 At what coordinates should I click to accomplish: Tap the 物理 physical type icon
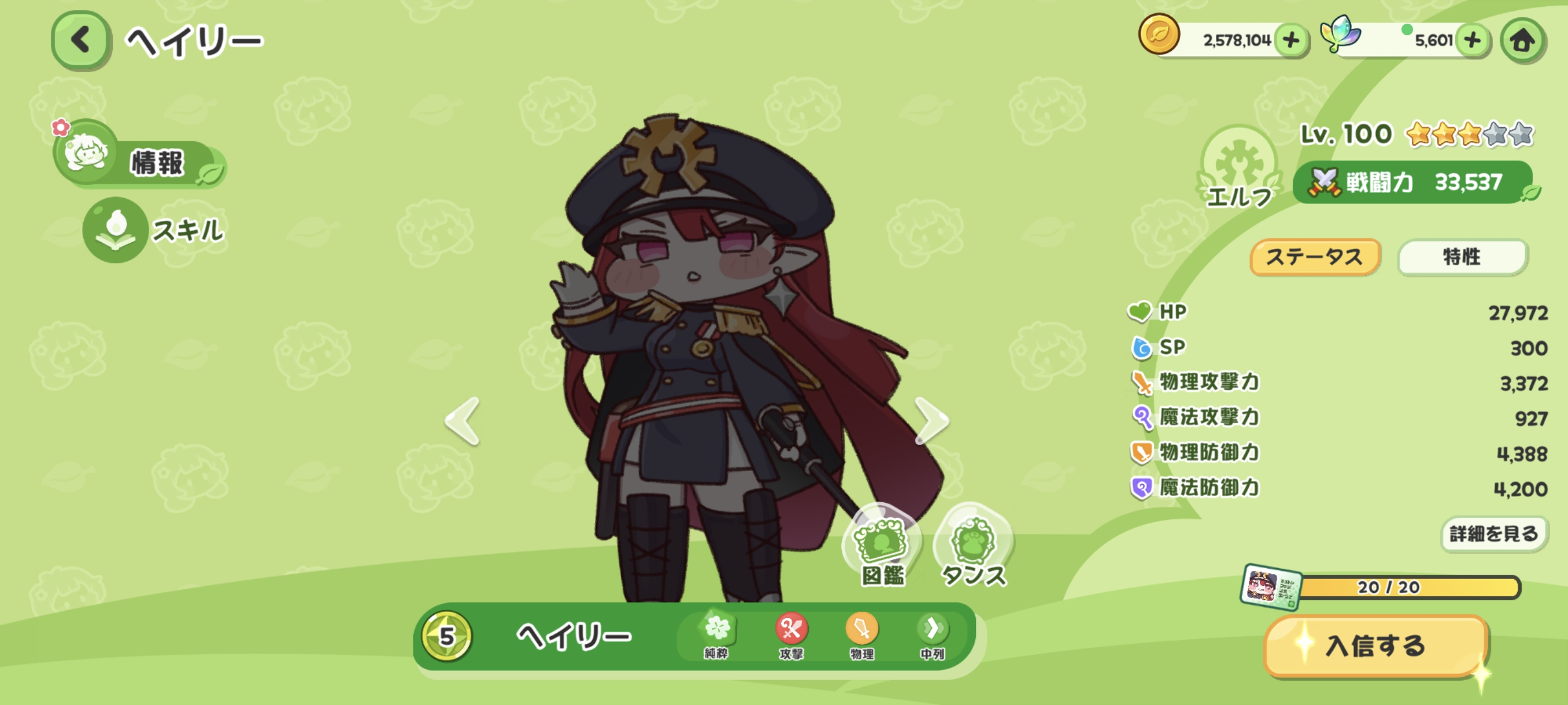[862, 636]
